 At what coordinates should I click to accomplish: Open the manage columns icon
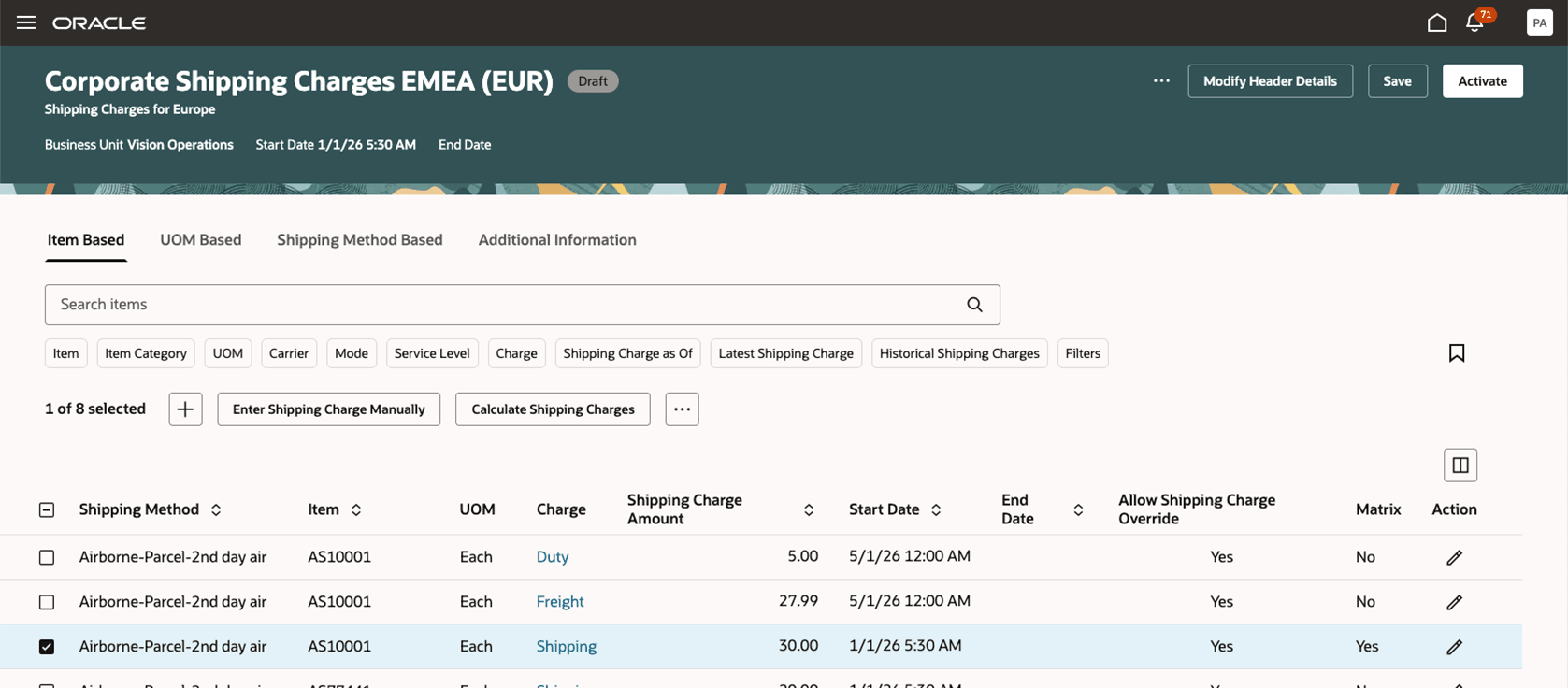[1460, 466]
